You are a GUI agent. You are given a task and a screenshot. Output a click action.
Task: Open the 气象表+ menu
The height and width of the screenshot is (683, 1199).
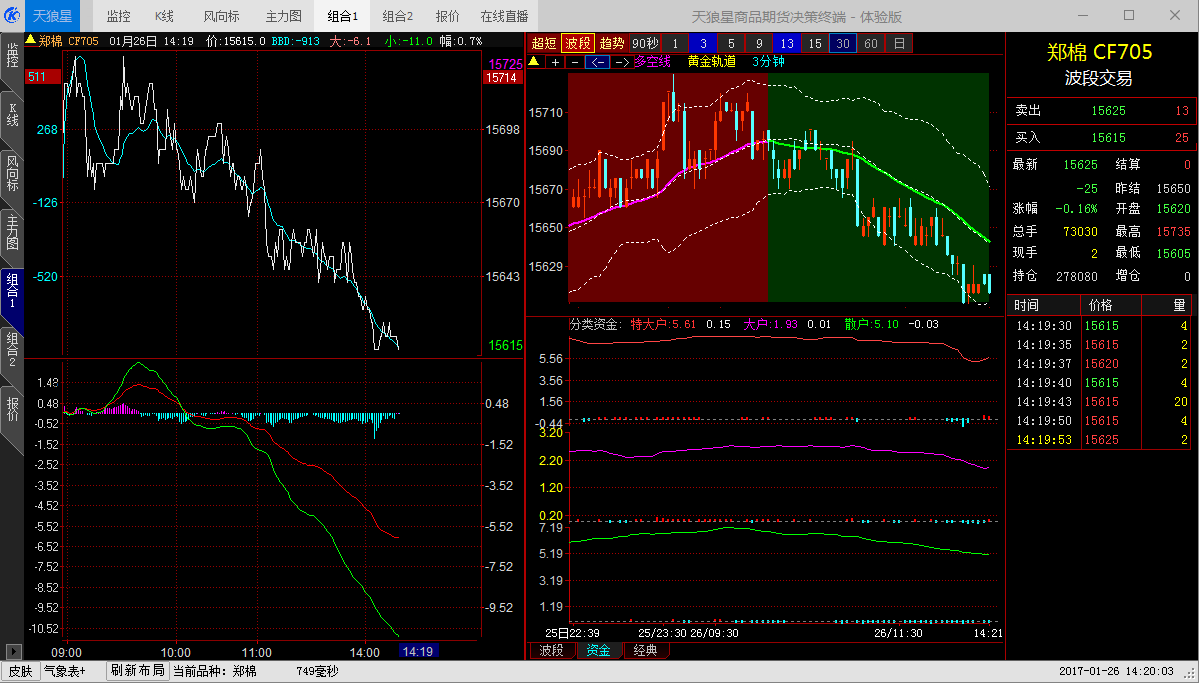coord(64,671)
